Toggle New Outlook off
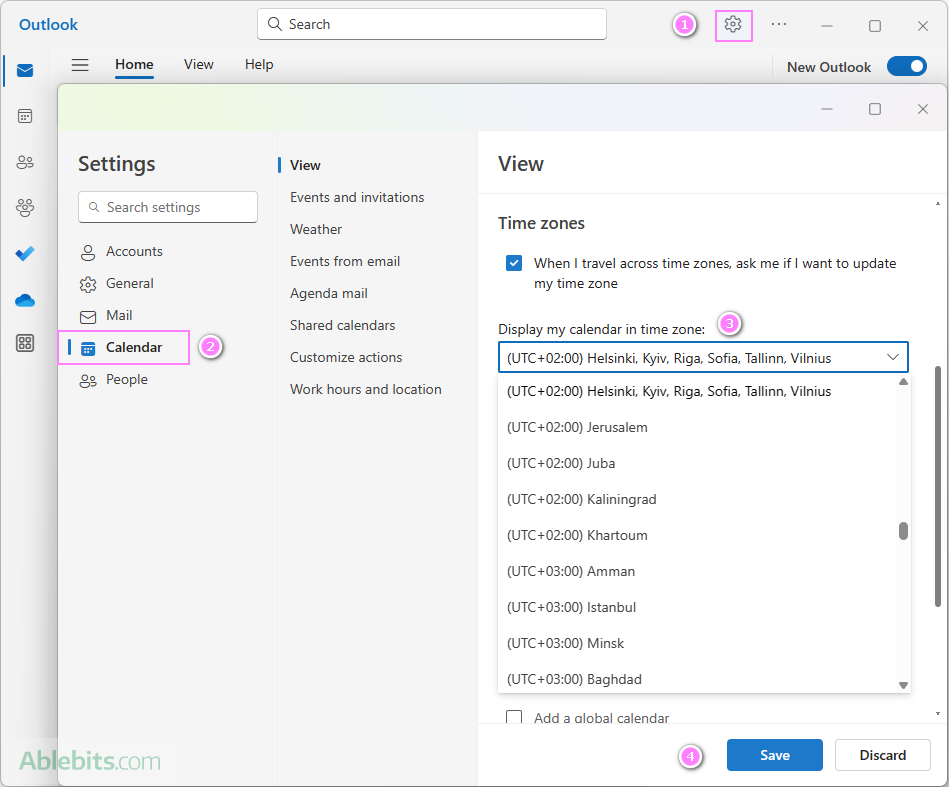The height and width of the screenshot is (787, 949). coord(906,65)
